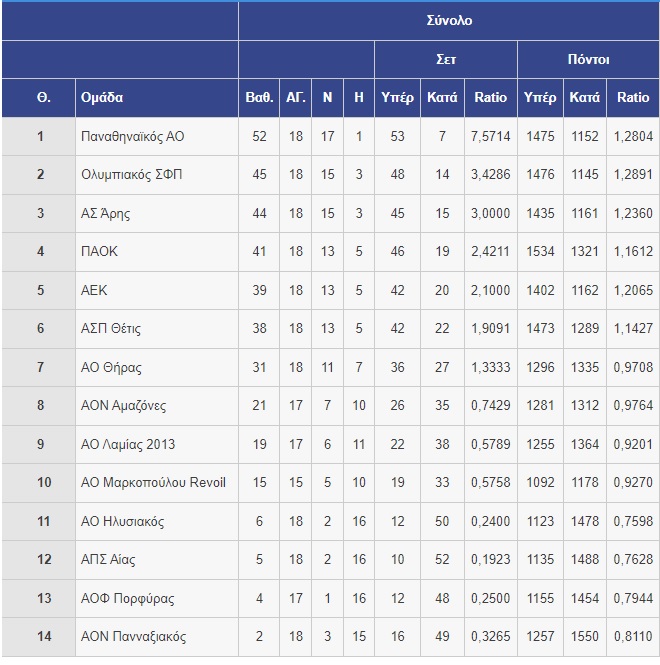The height and width of the screenshot is (665, 660).
Task: Select team Ολυμπιακός ΣΦΠ
Action: click(131, 175)
